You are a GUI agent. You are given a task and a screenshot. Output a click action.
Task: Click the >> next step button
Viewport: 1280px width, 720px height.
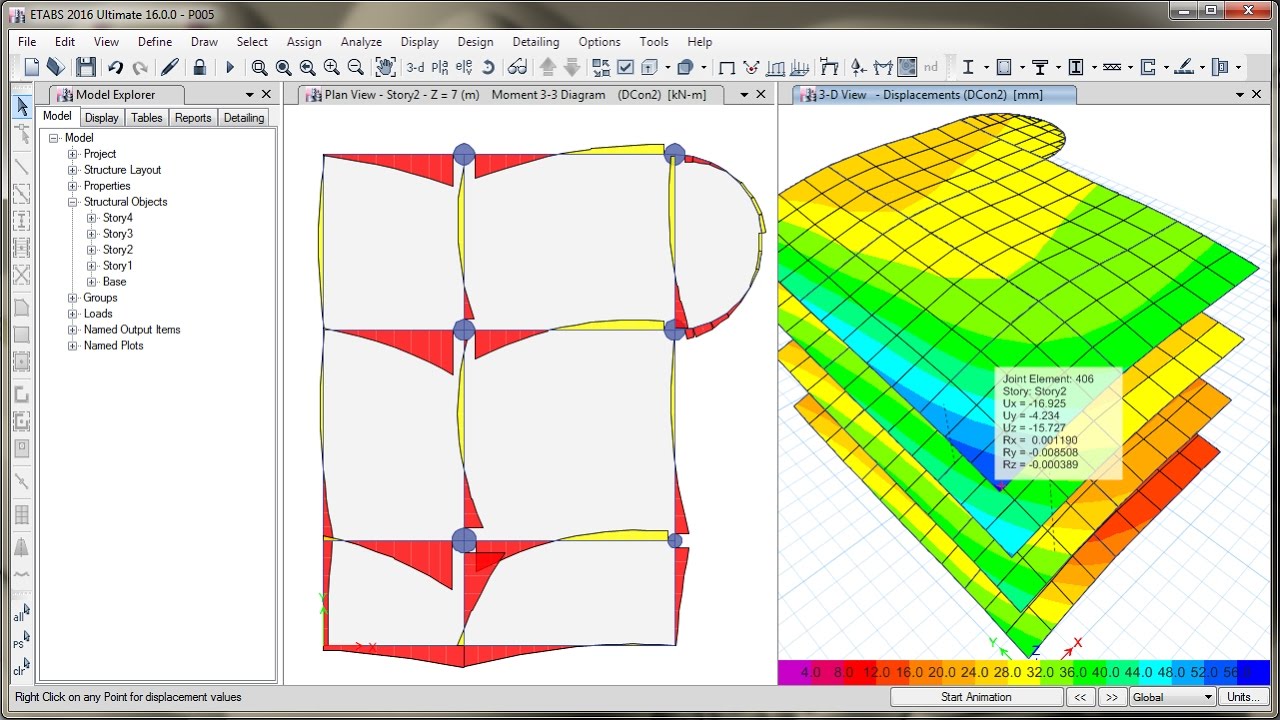(x=1111, y=697)
